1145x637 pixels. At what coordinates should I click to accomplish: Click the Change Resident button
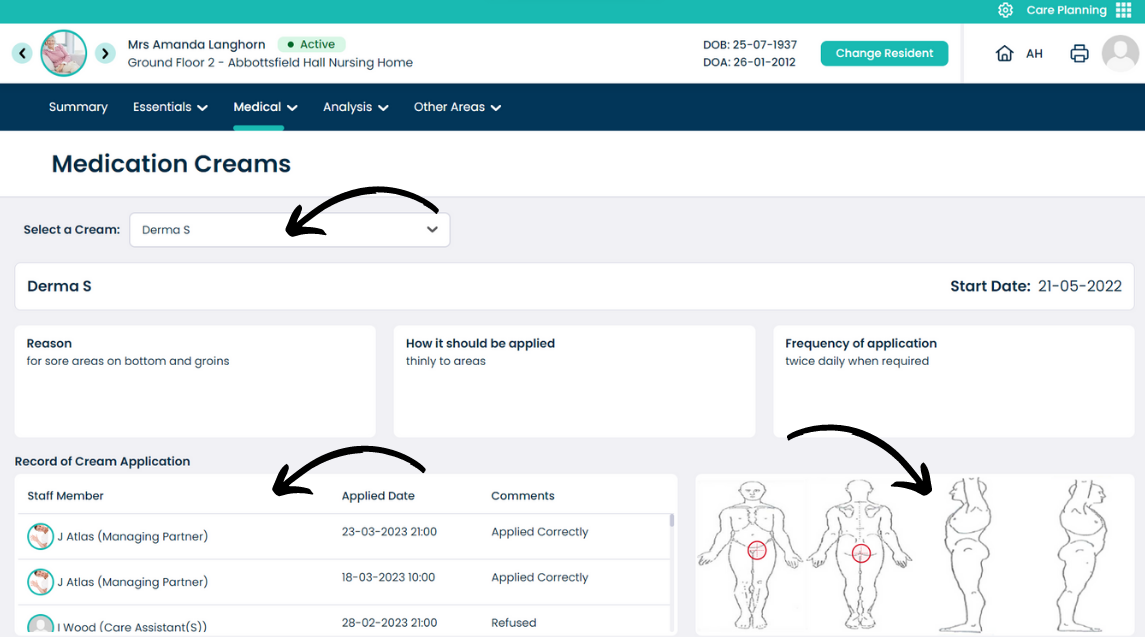884,53
